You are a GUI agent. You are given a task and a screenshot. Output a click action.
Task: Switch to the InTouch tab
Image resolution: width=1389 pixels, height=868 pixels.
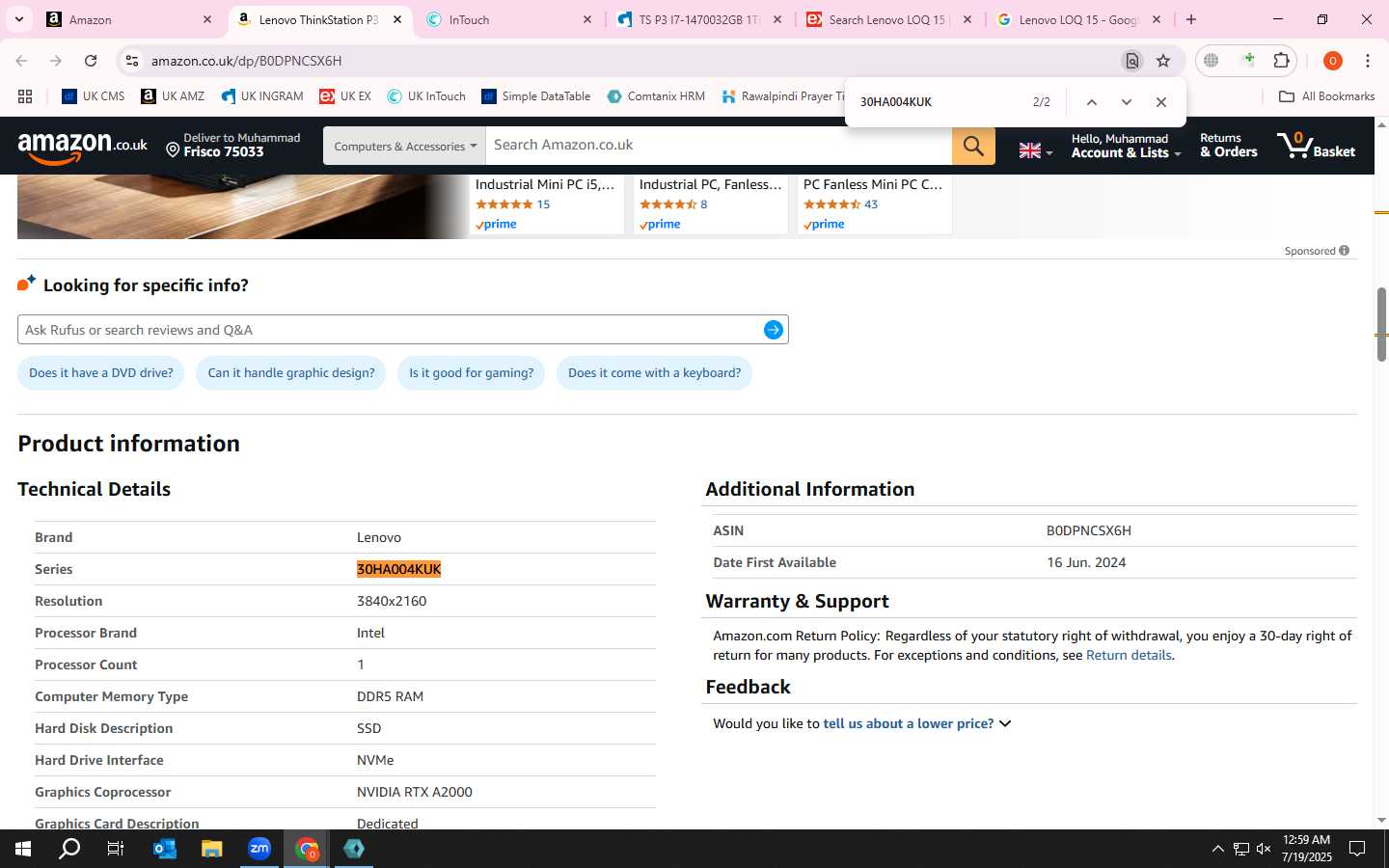point(509,19)
